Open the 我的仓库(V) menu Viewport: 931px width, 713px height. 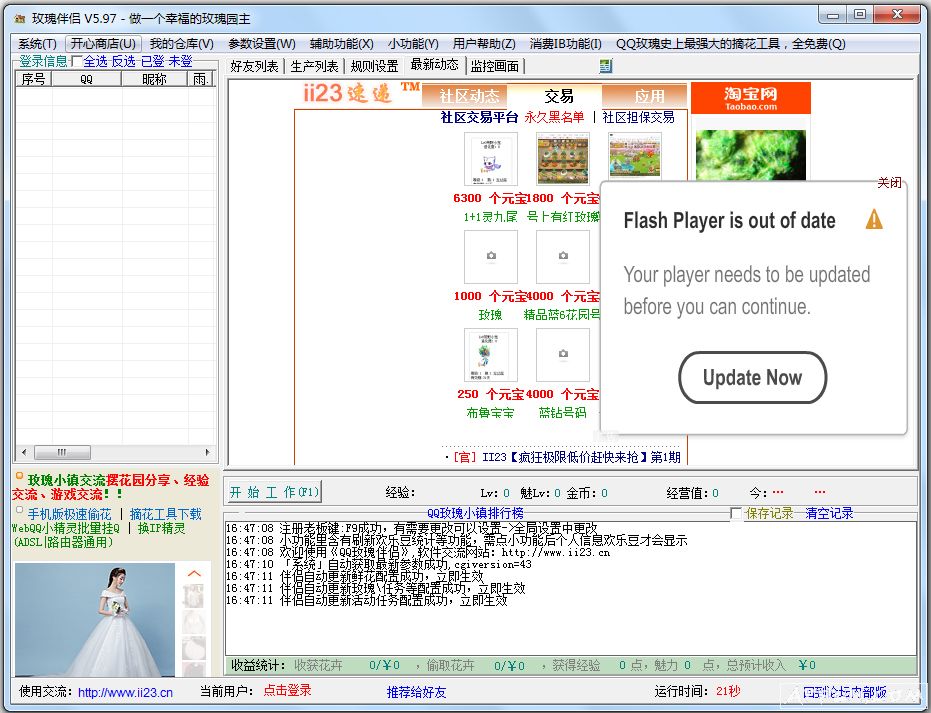tap(182, 44)
